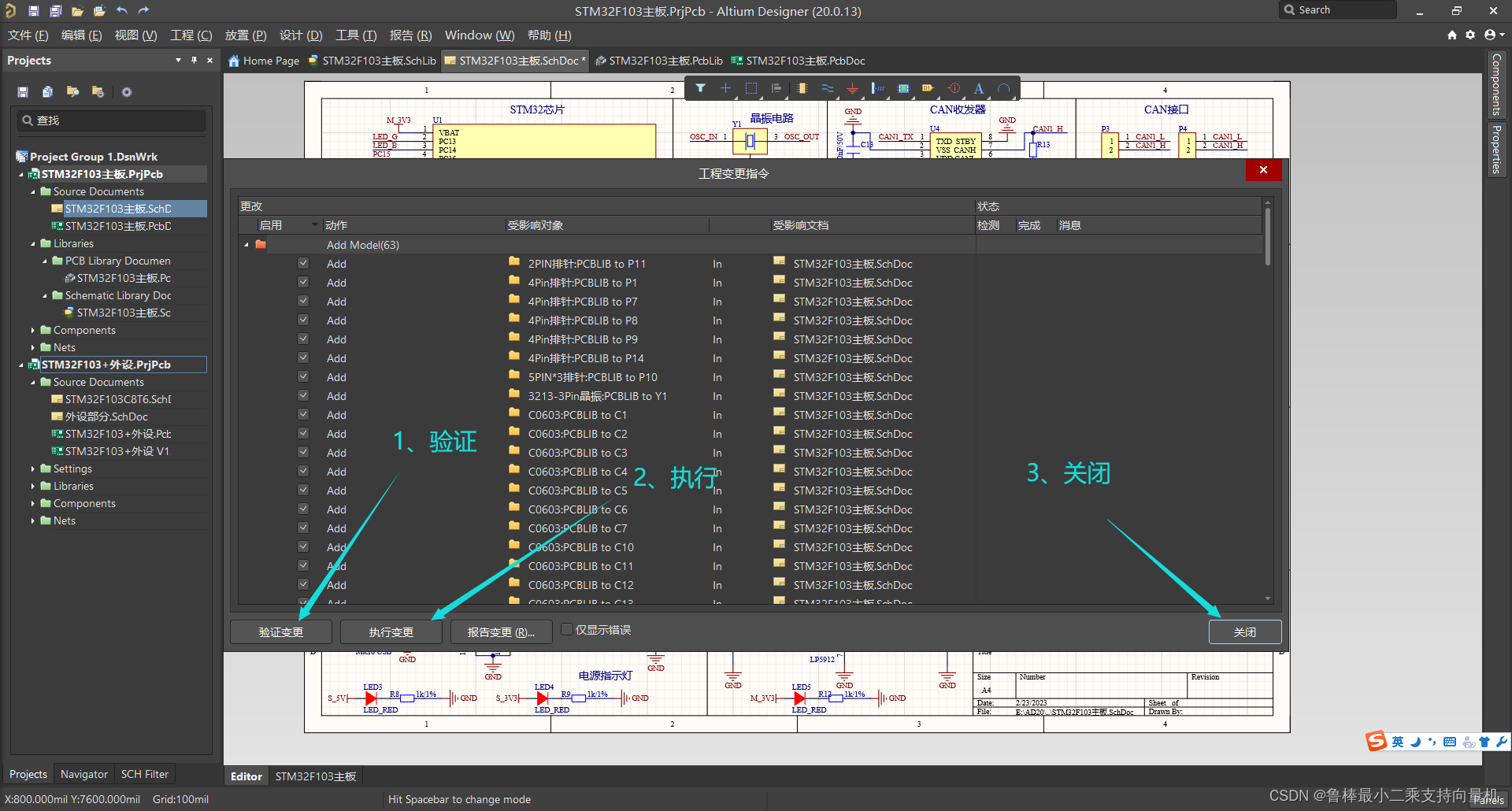Pin the Projects panel

tap(194, 60)
